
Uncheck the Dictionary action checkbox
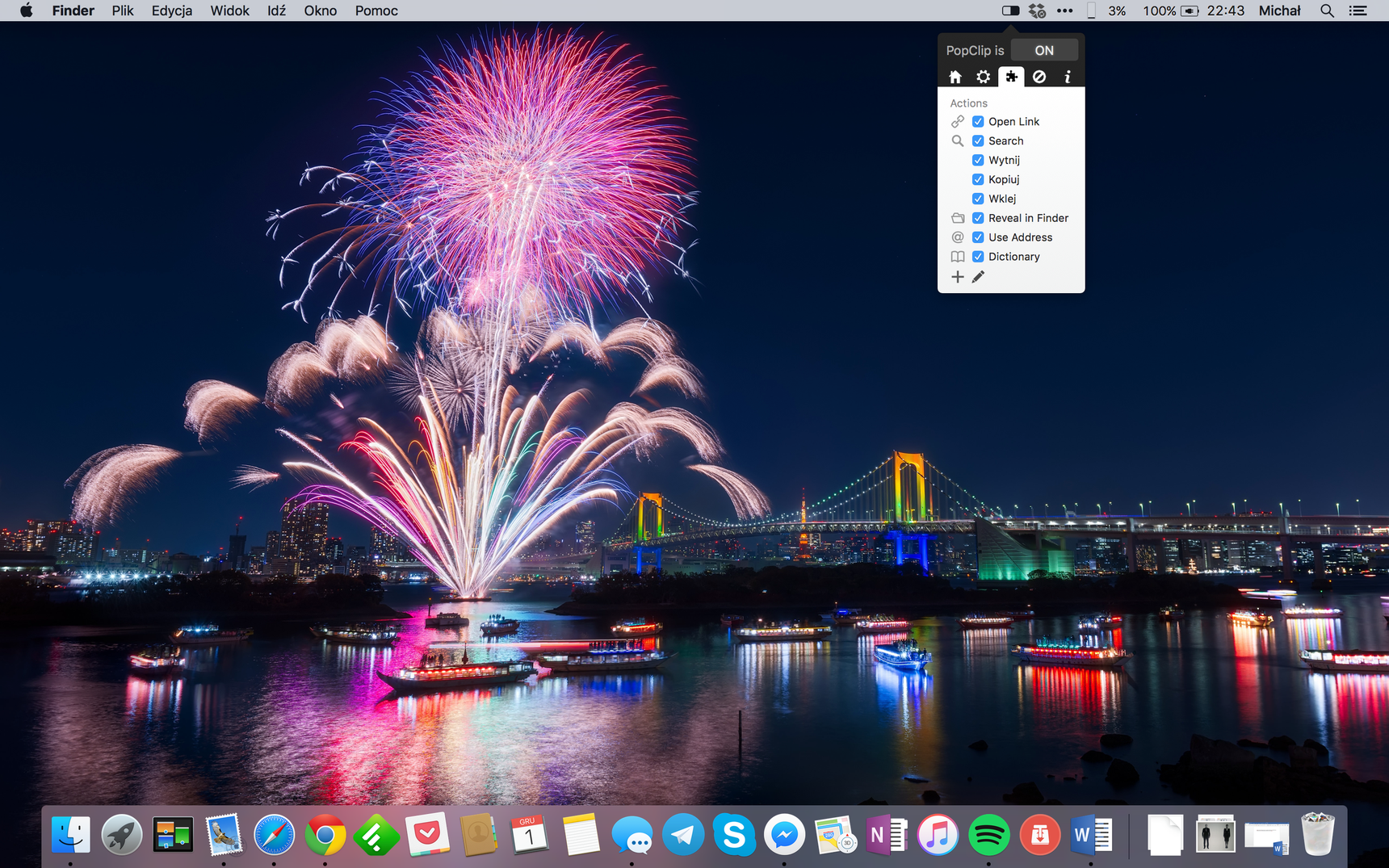tap(978, 257)
